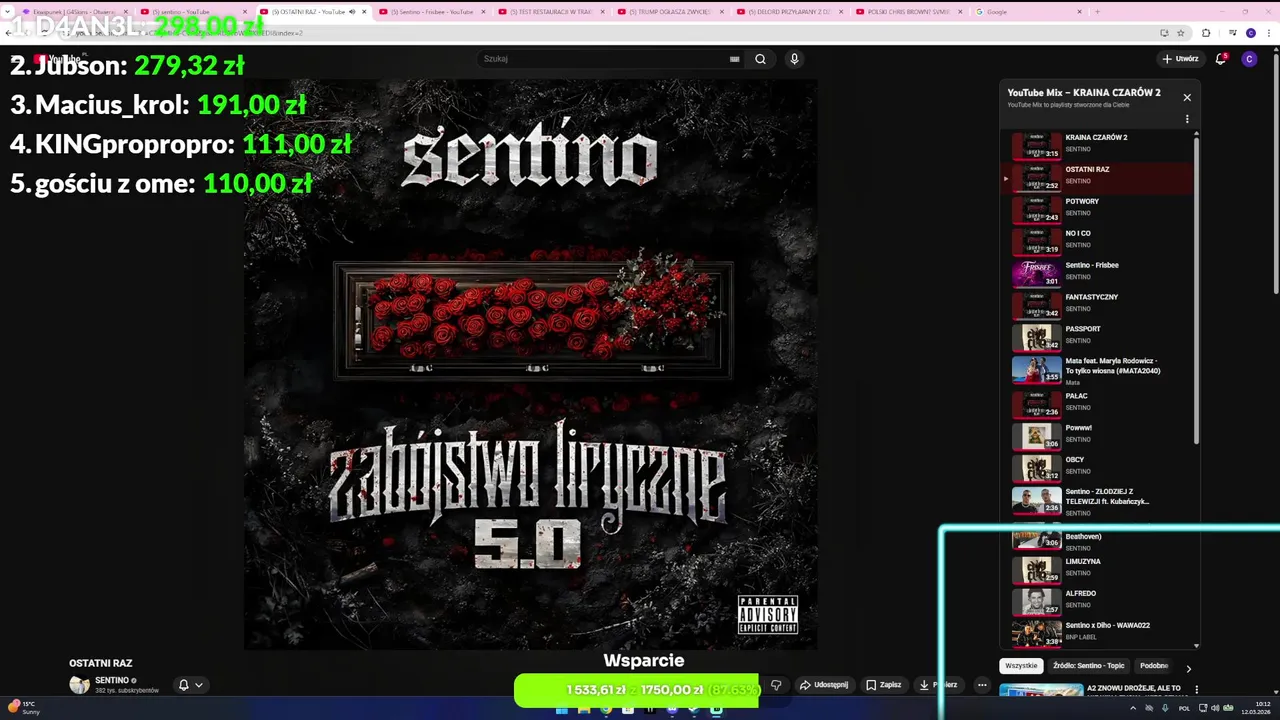The image size is (1280, 720).
Task: Click the YouTube search magnifier icon
Action: [x=760, y=59]
